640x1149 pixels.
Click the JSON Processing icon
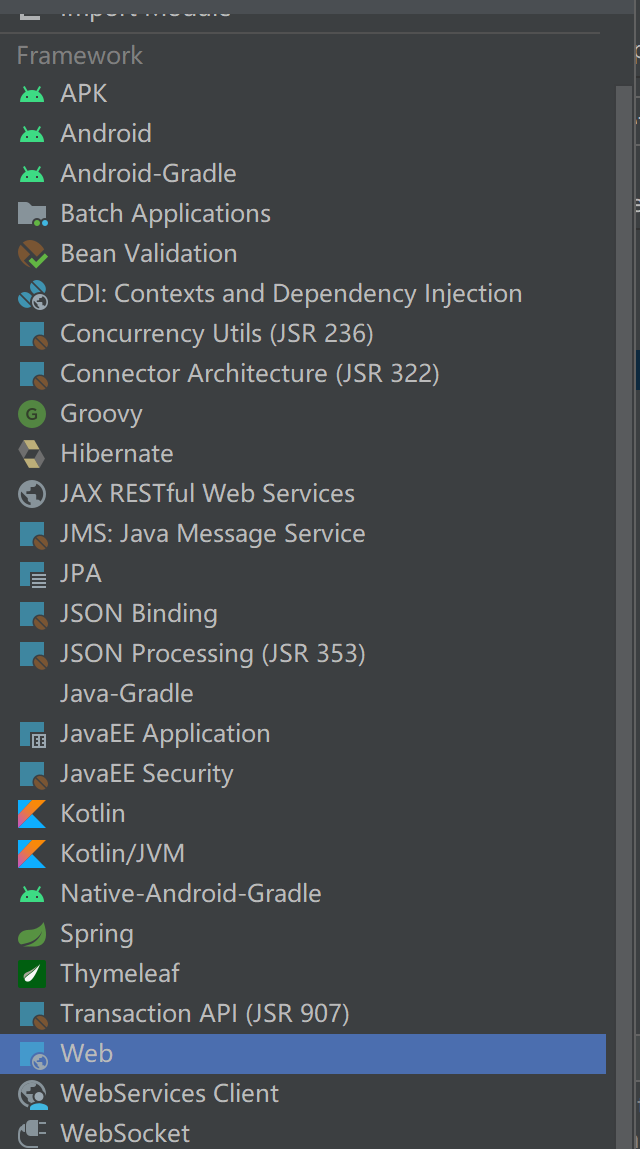click(x=33, y=654)
